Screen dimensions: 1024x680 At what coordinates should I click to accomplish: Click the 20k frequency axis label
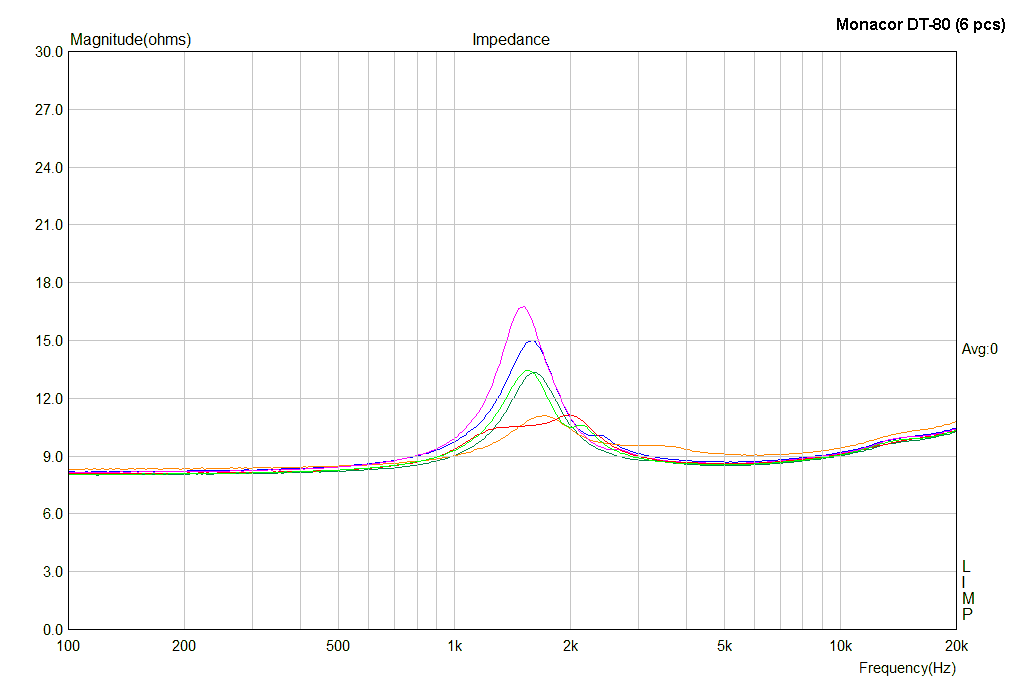point(956,646)
